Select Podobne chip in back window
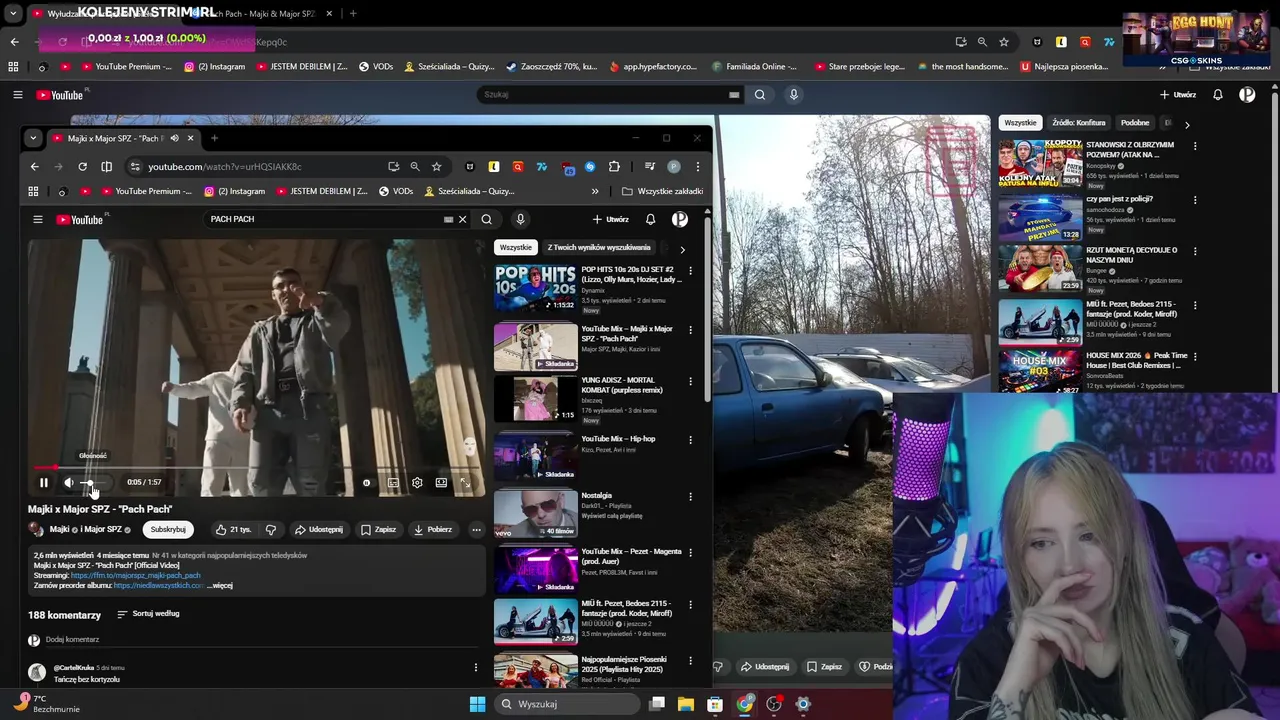The height and width of the screenshot is (720, 1280). (x=1135, y=123)
